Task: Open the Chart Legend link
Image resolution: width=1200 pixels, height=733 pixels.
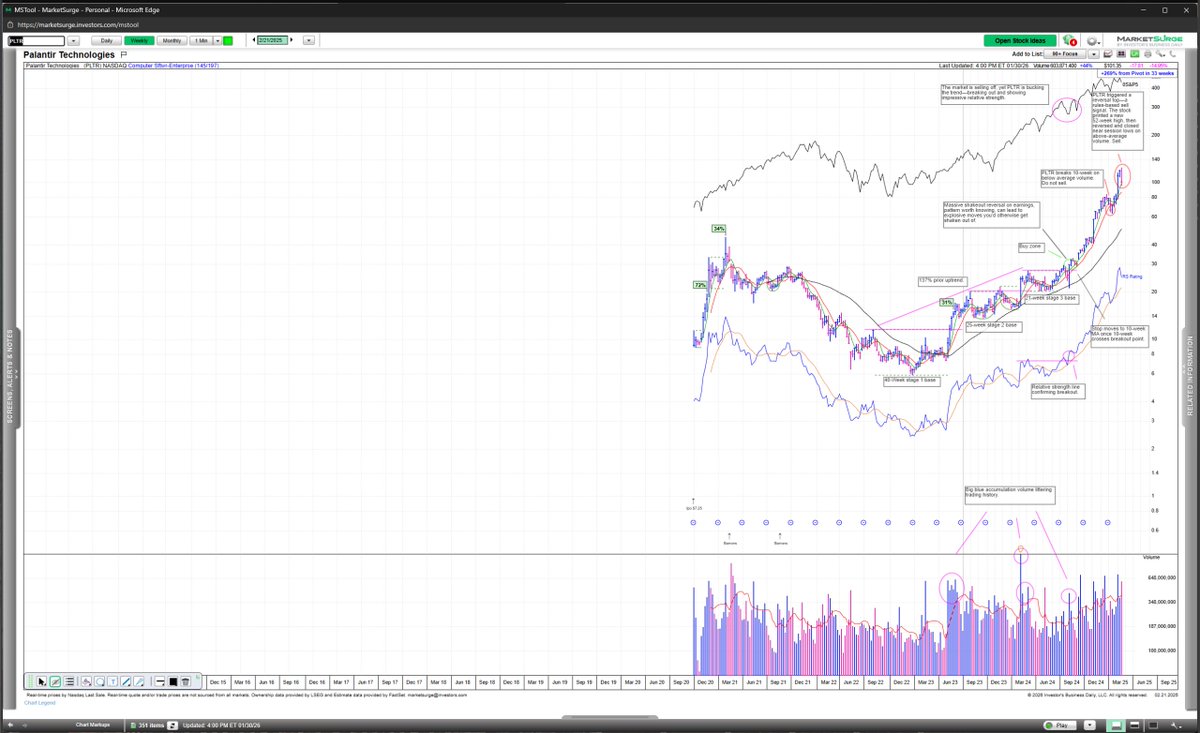Action: [40, 702]
